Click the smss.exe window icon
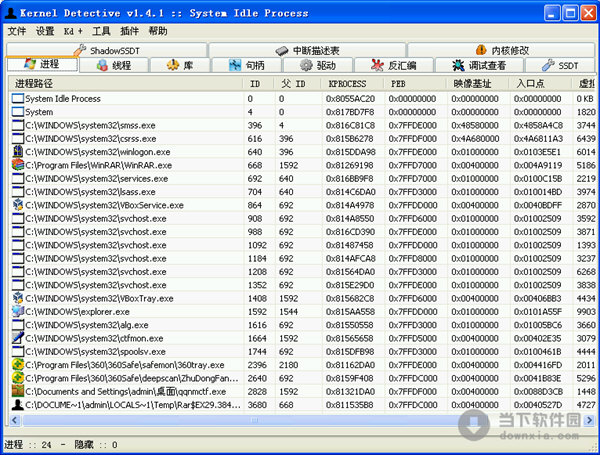Viewport: 600px width, 455px height. tap(18, 125)
